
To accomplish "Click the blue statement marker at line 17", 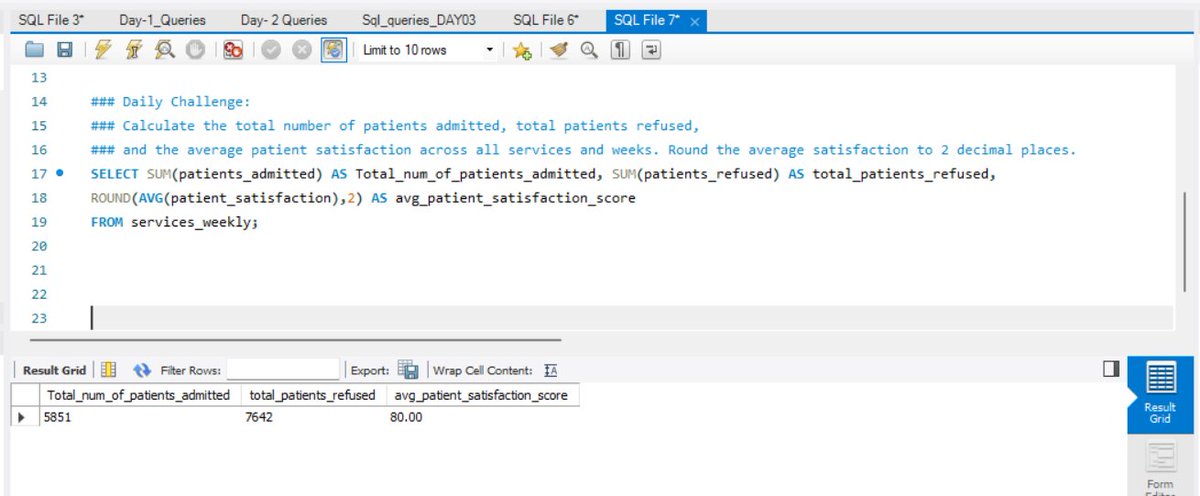I will coord(60,174).
